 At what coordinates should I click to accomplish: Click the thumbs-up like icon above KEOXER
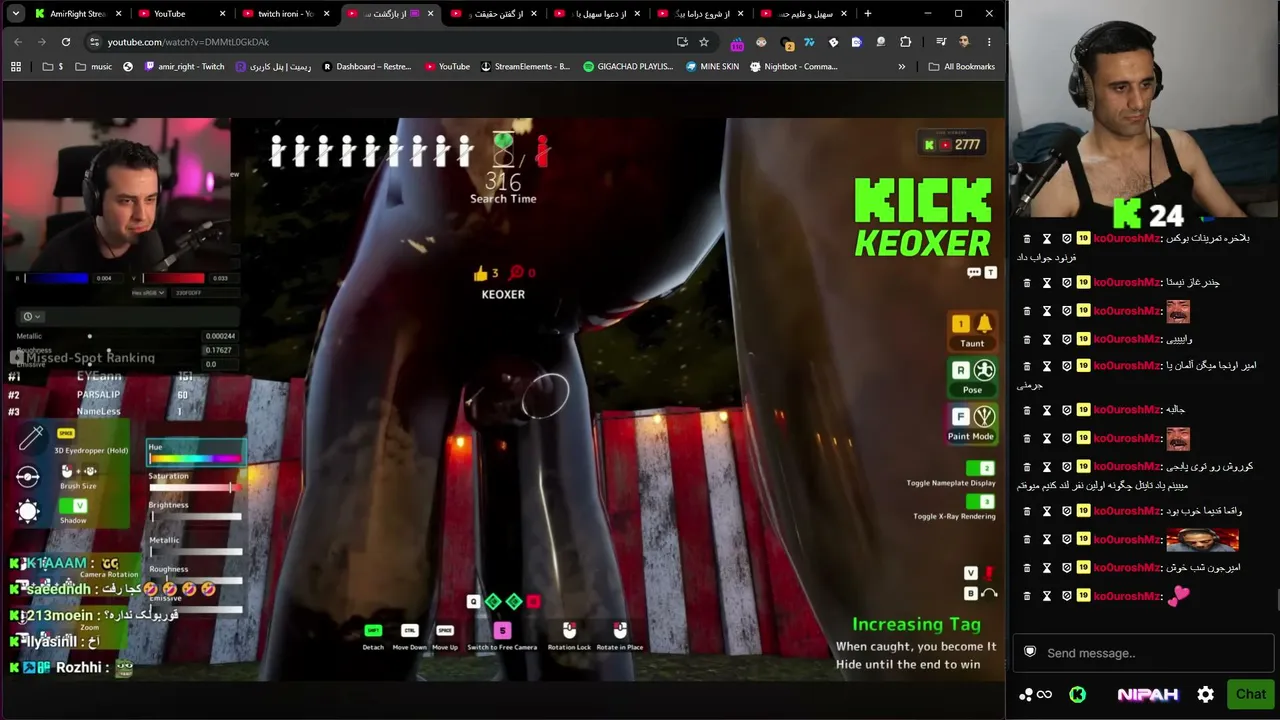tap(480, 273)
